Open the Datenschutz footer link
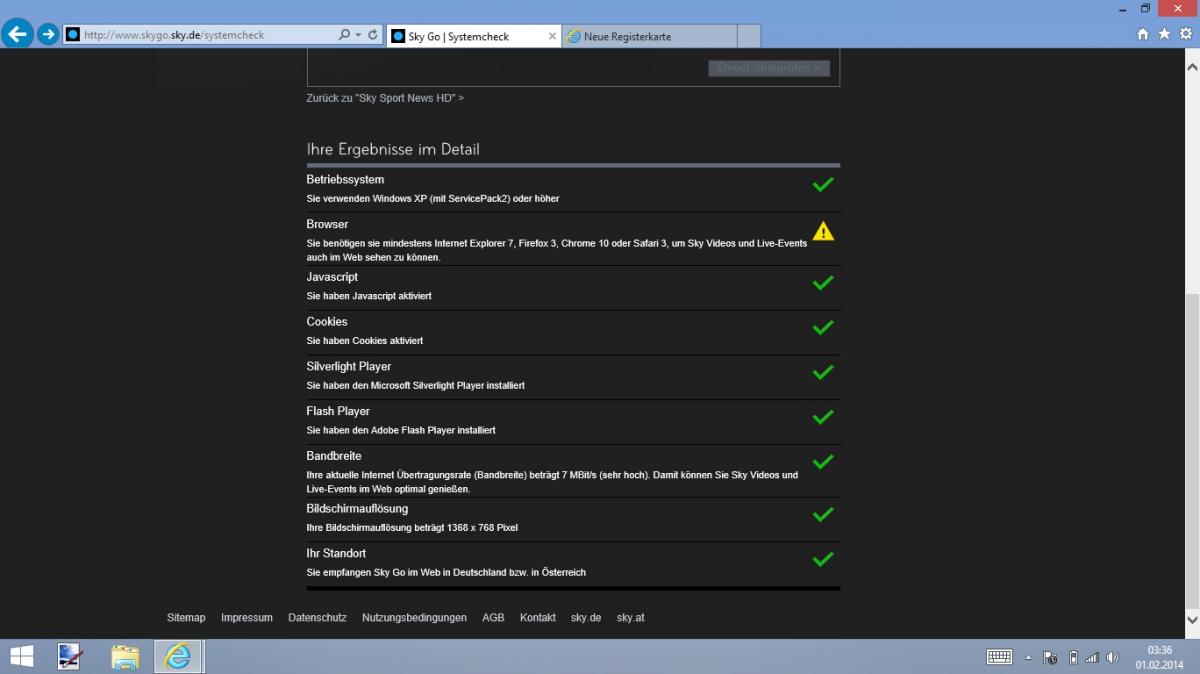 pyautogui.click(x=317, y=618)
